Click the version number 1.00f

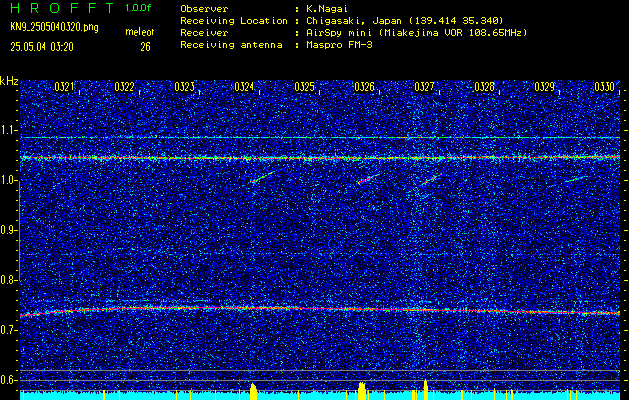point(138,8)
